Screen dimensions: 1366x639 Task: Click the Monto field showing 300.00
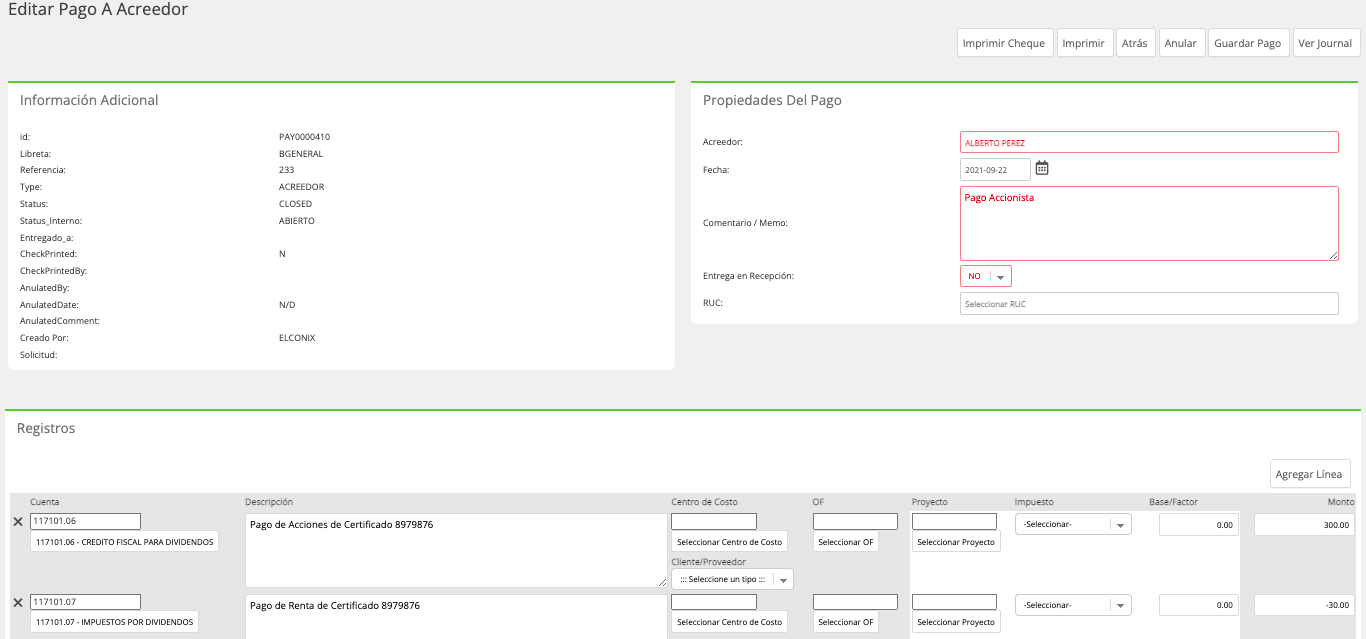tap(1305, 524)
